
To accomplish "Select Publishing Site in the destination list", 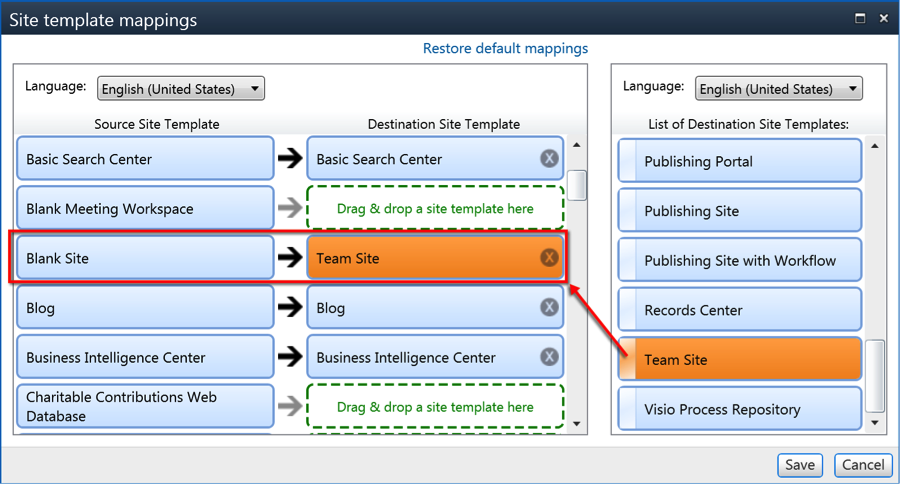I will (740, 210).
